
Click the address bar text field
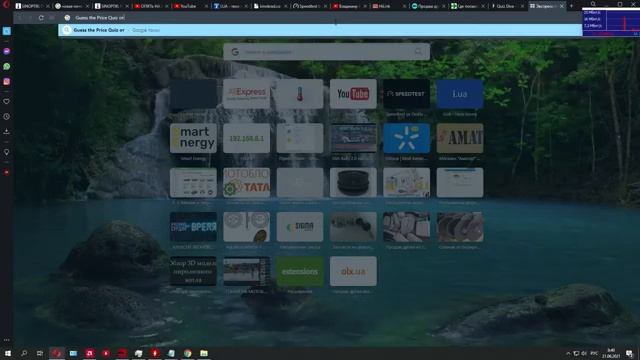[322, 18]
